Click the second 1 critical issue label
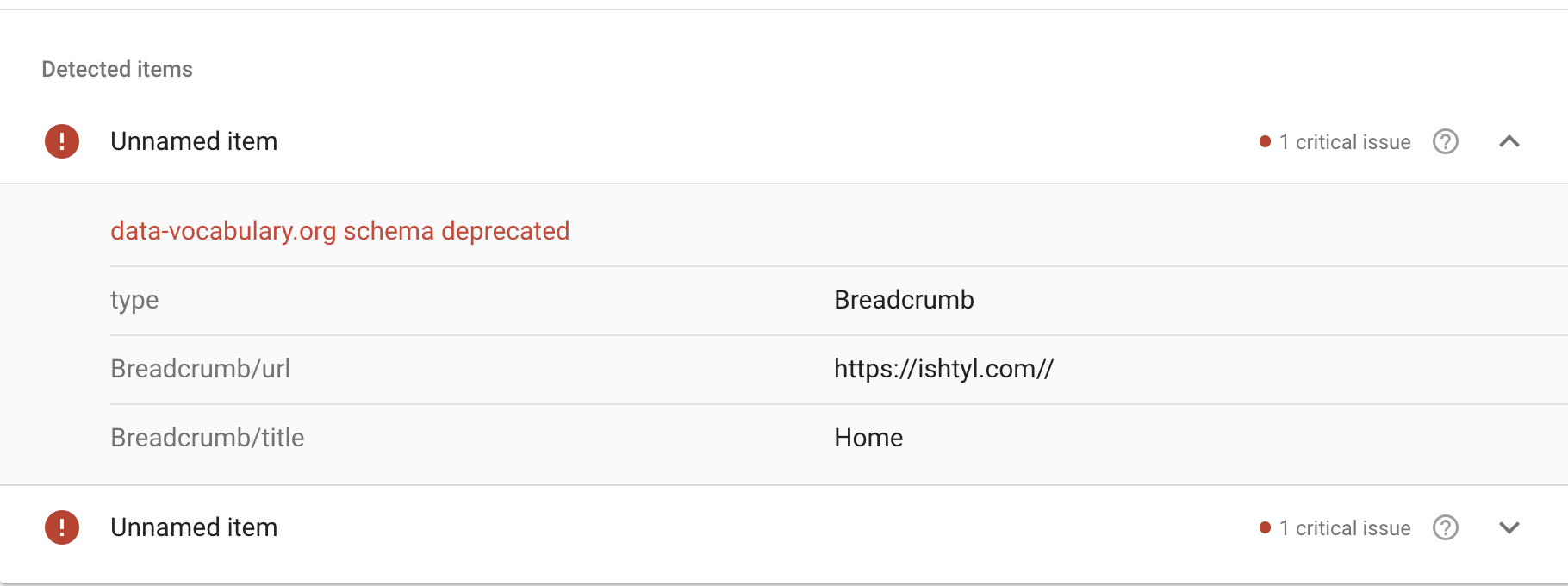1568x586 pixels. [1345, 528]
